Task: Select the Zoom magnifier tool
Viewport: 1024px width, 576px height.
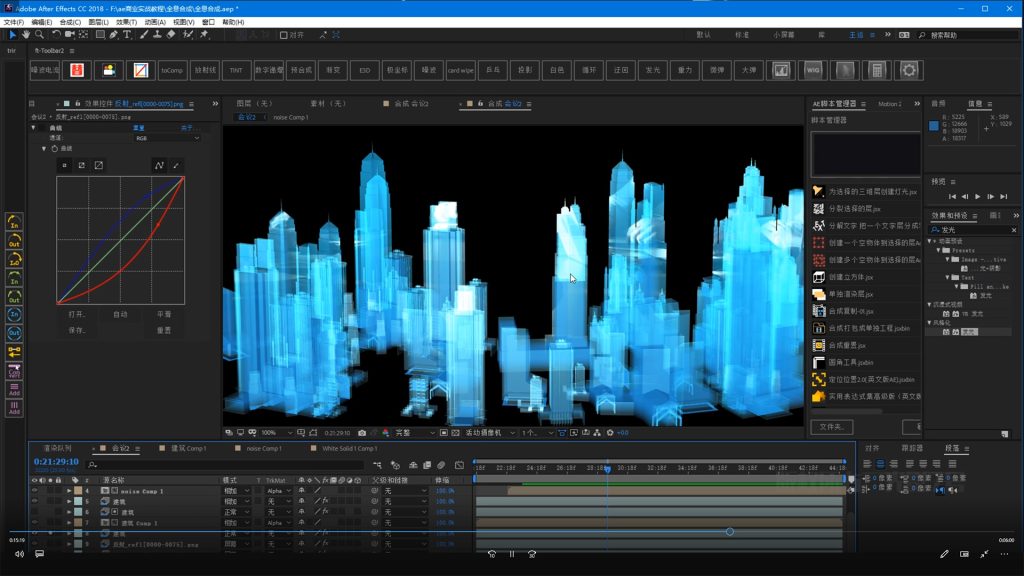Action: pyautogui.click(x=39, y=35)
